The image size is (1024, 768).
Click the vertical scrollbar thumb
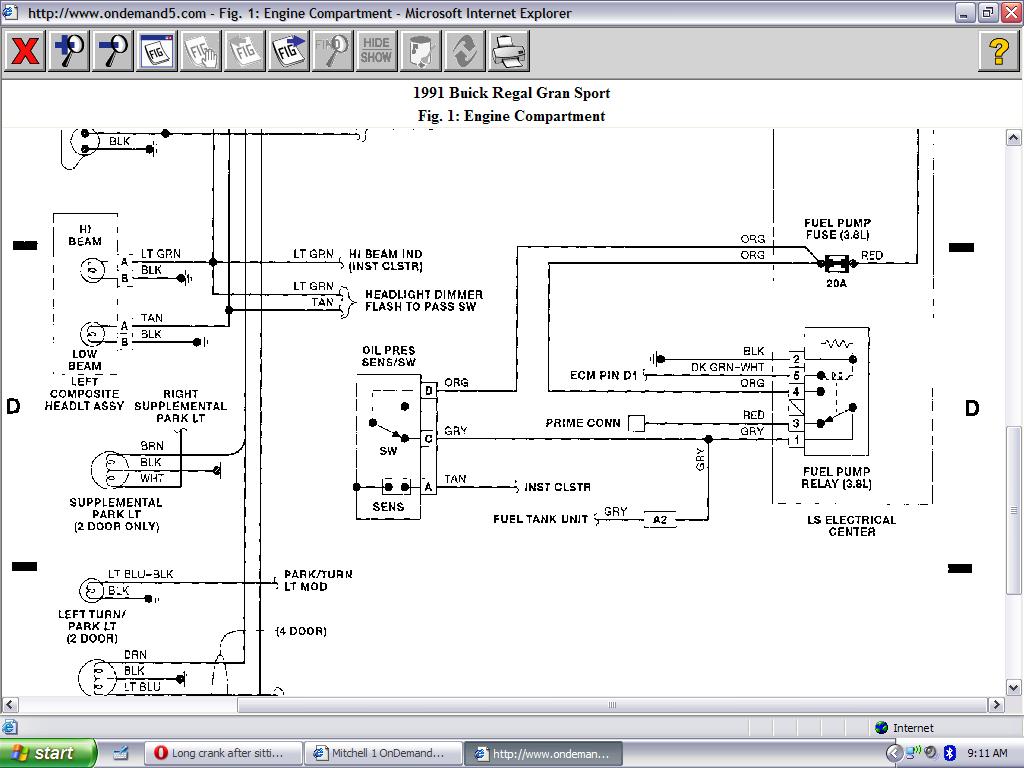point(1014,511)
